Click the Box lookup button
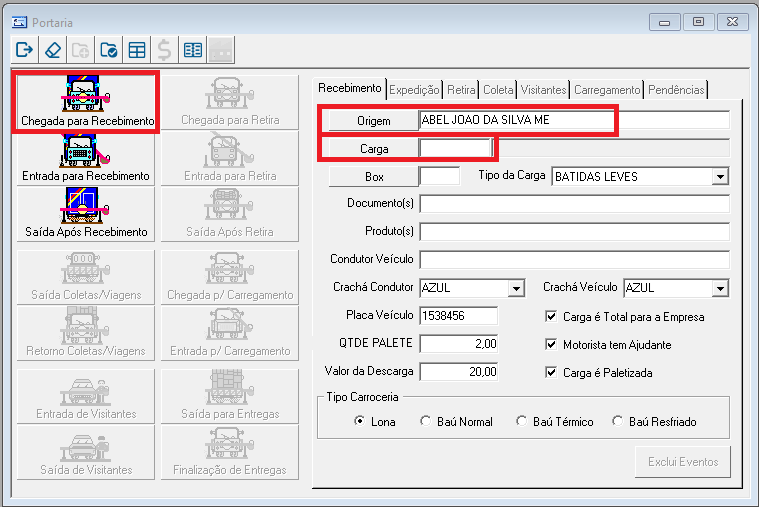Image resolution: width=759 pixels, height=507 pixels. (x=374, y=177)
